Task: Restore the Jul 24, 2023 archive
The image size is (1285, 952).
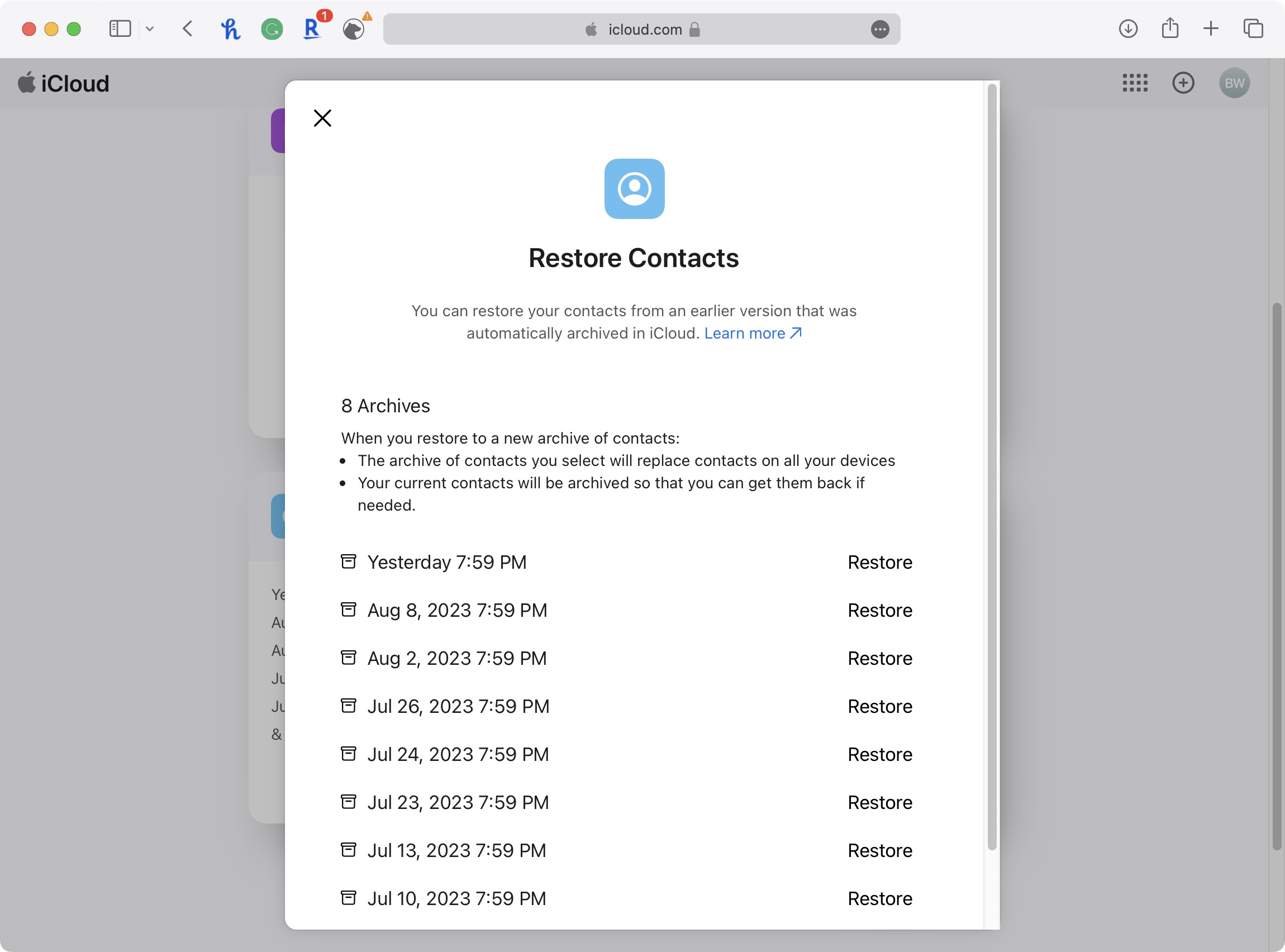Action: 879,754
